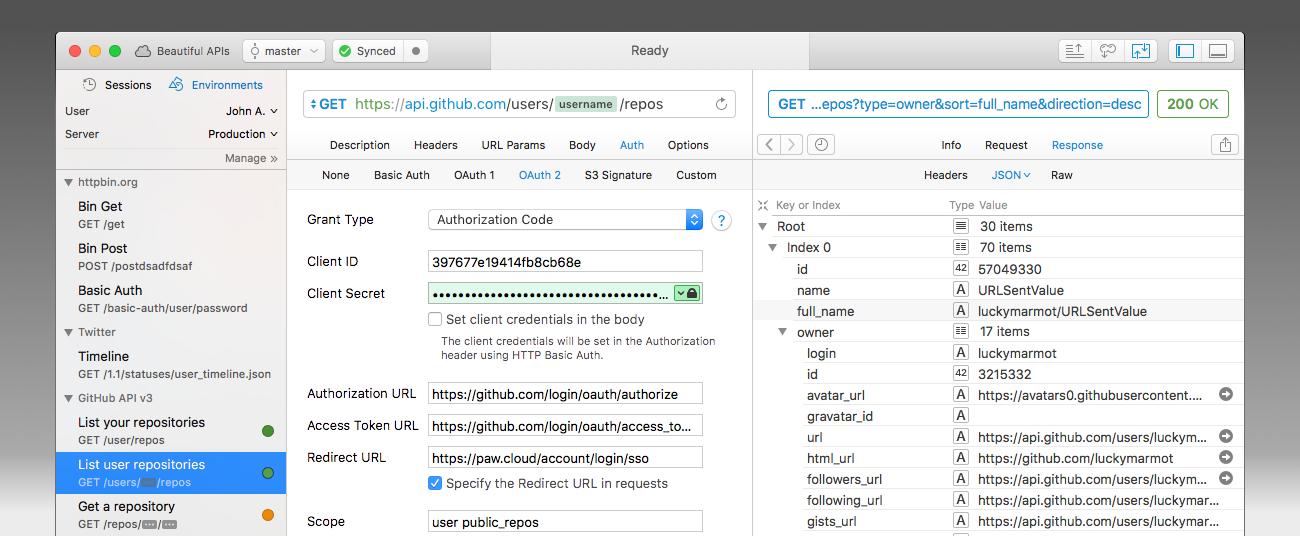The height and width of the screenshot is (536, 1300).
Task: Toggle the bottom panel visibility button
Action: (x=1217, y=51)
